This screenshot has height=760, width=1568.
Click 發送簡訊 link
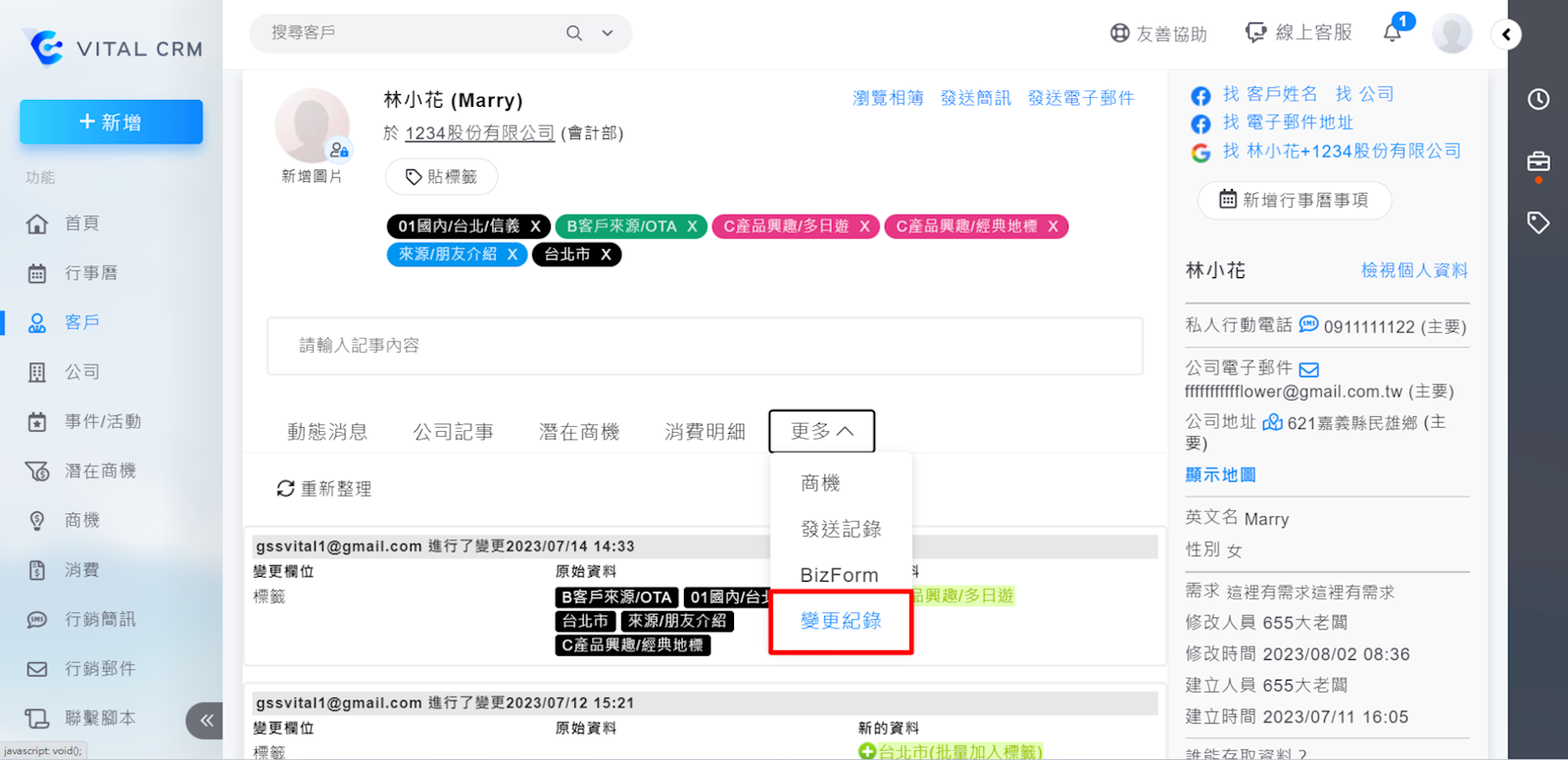tap(975, 98)
